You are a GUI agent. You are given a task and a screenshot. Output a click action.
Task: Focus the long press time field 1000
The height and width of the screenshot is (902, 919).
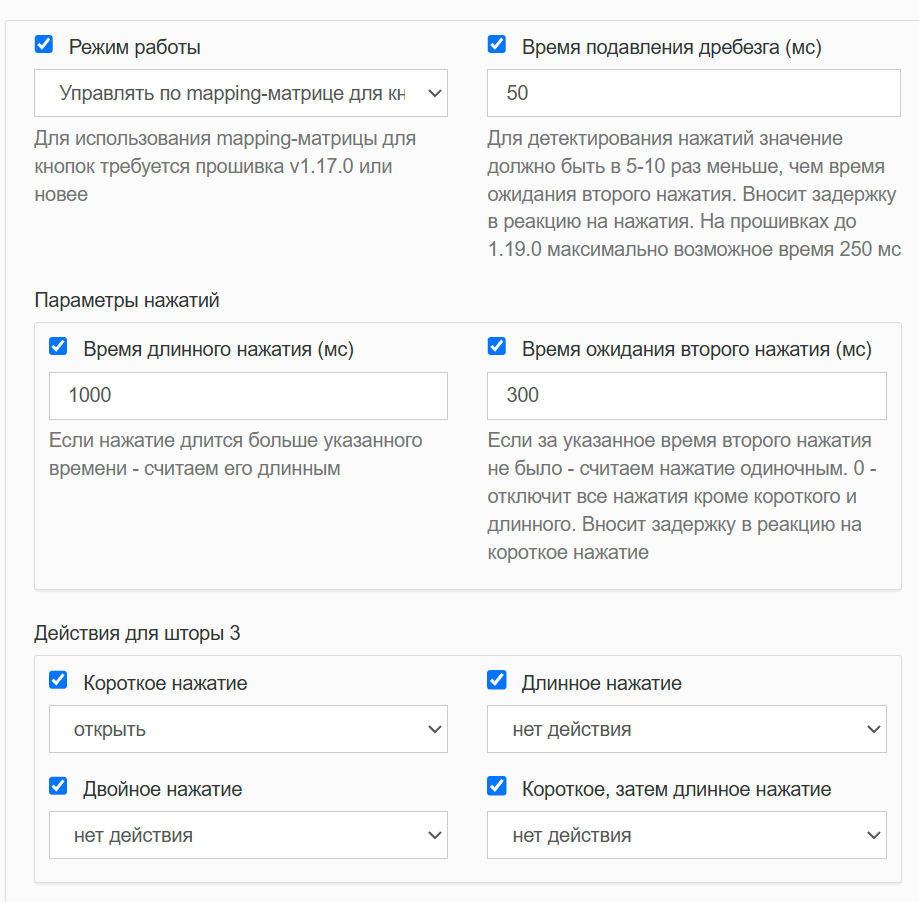pyautogui.click(x=249, y=396)
